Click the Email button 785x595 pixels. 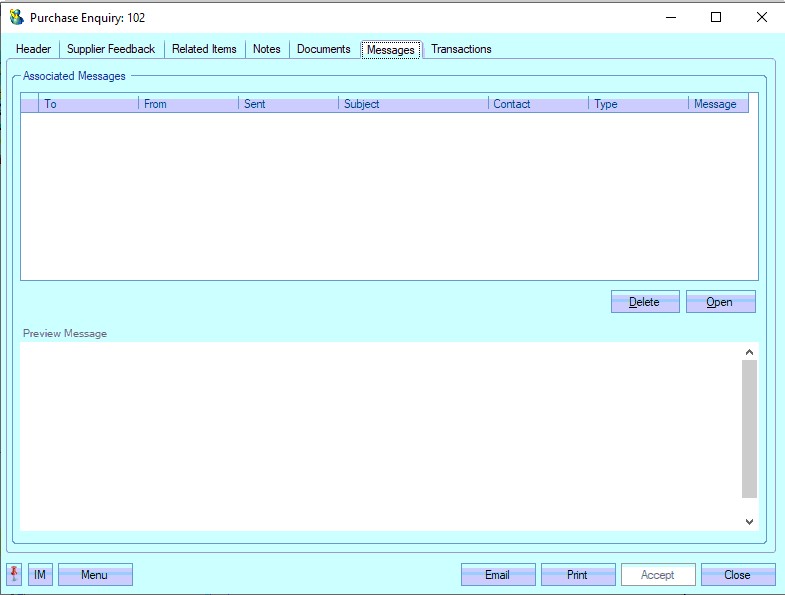tap(498, 575)
